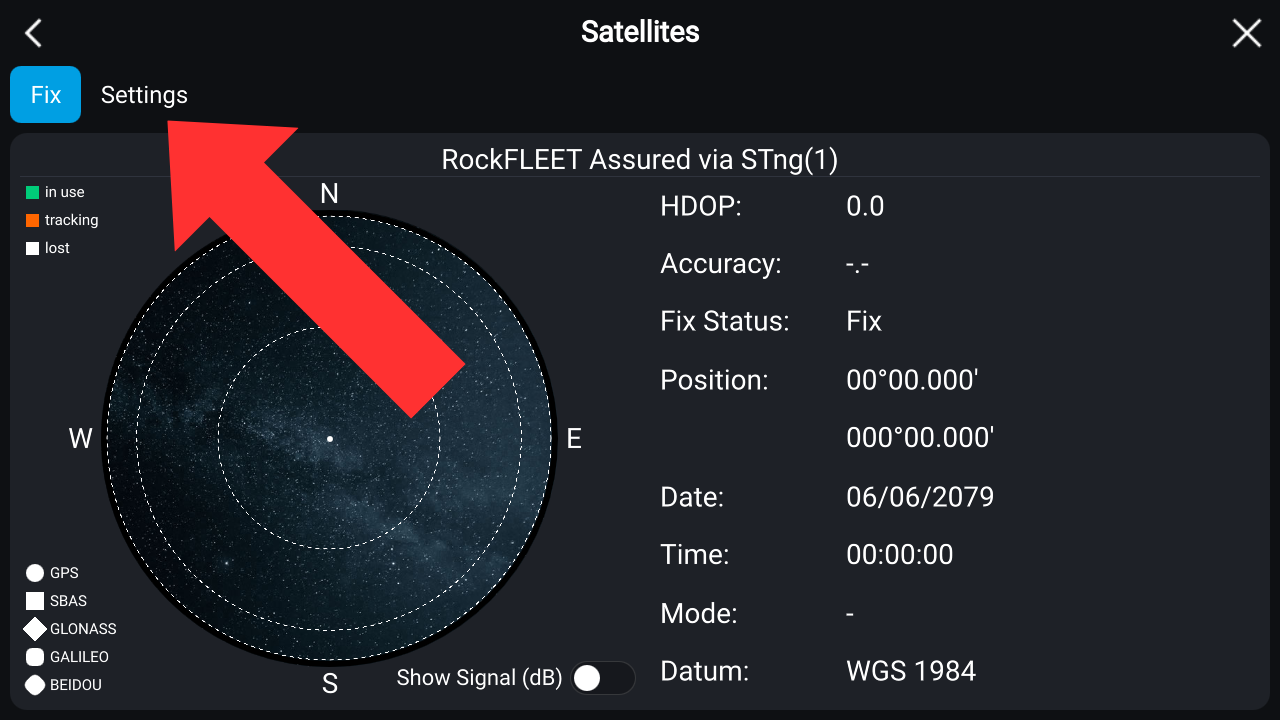Click the BEIDOU hexagon legend icon
This screenshot has height=720, width=1280.
pos(35,685)
